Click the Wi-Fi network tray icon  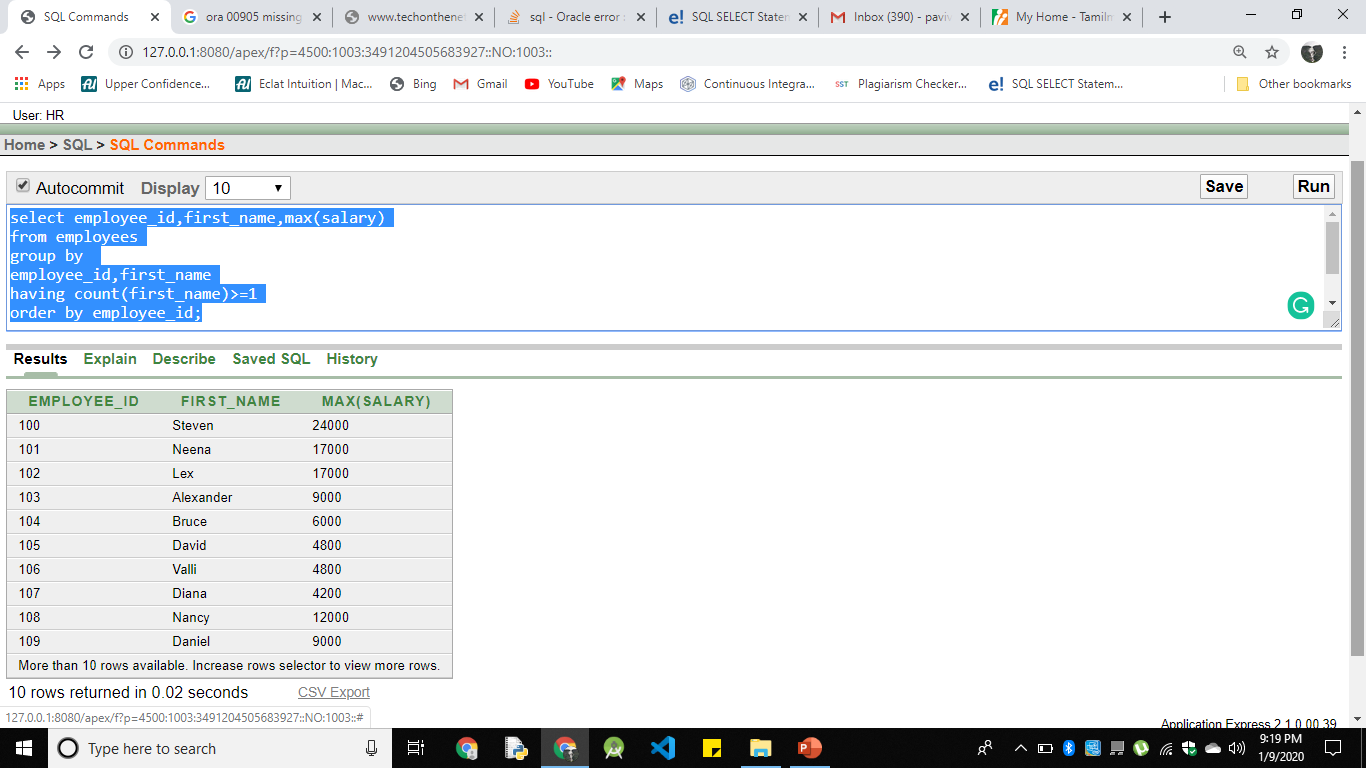1165,748
